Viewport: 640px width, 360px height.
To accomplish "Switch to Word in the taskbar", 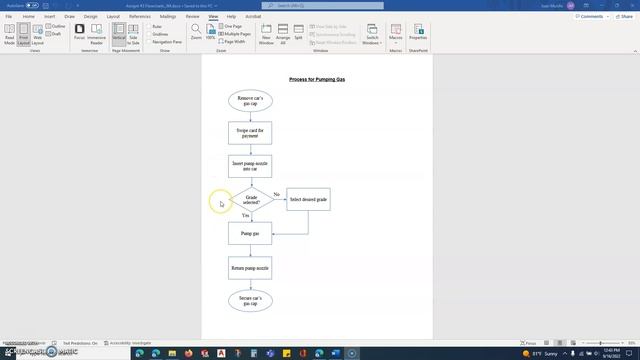I will pyautogui.click(x=336, y=353).
